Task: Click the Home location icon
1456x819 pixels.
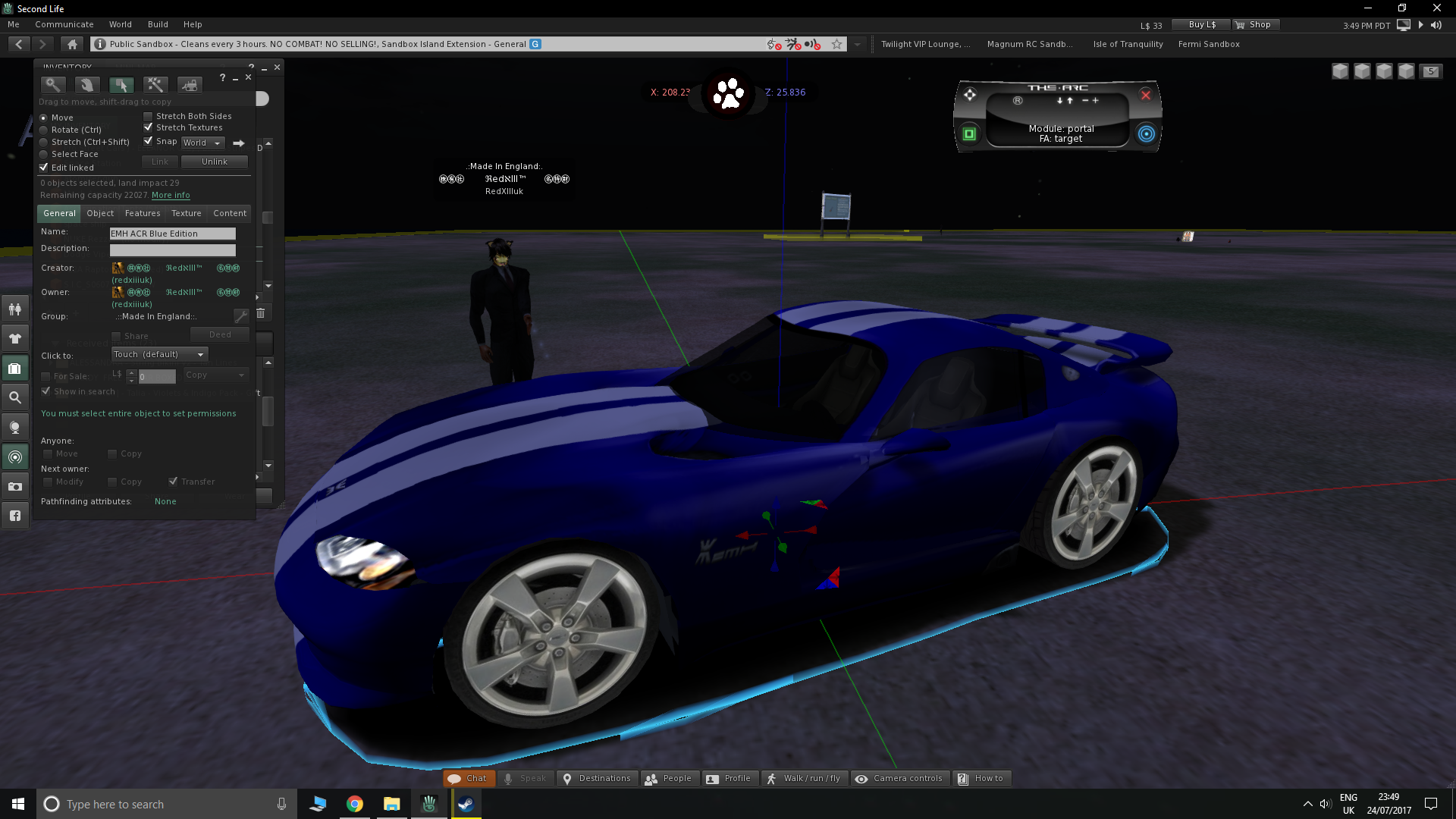Action: [x=72, y=44]
